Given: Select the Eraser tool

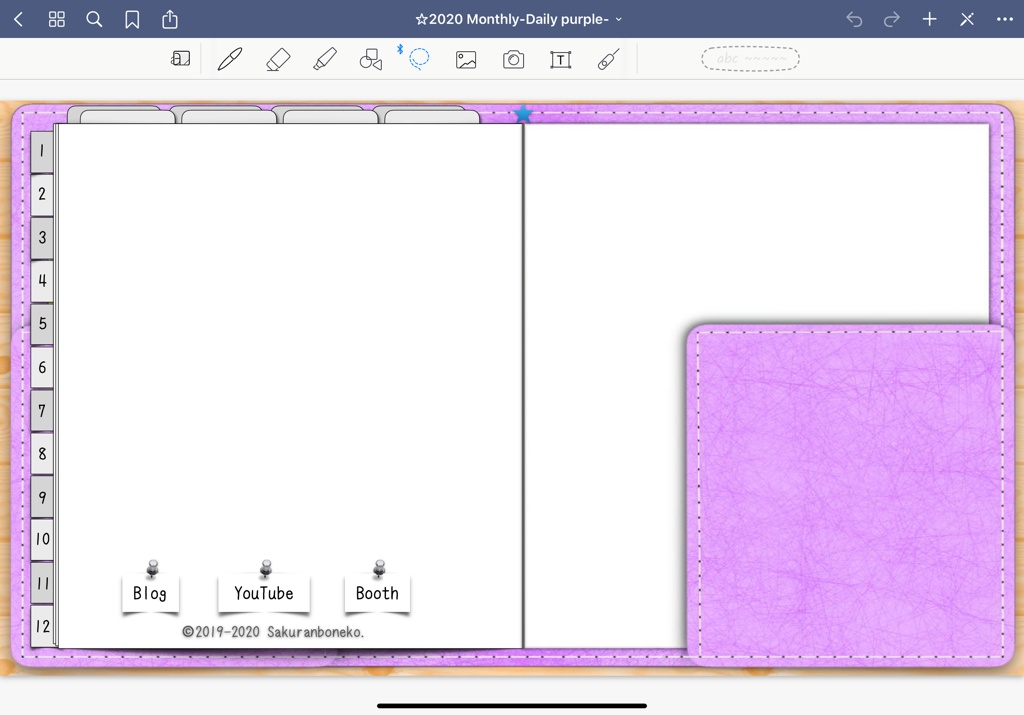Looking at the screenshot, I should [x=278, y=59].
